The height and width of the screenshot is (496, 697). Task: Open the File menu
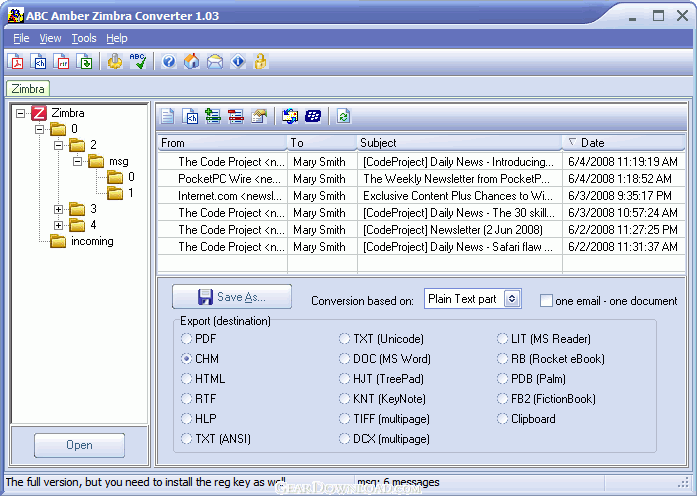[x=21, y=38]
